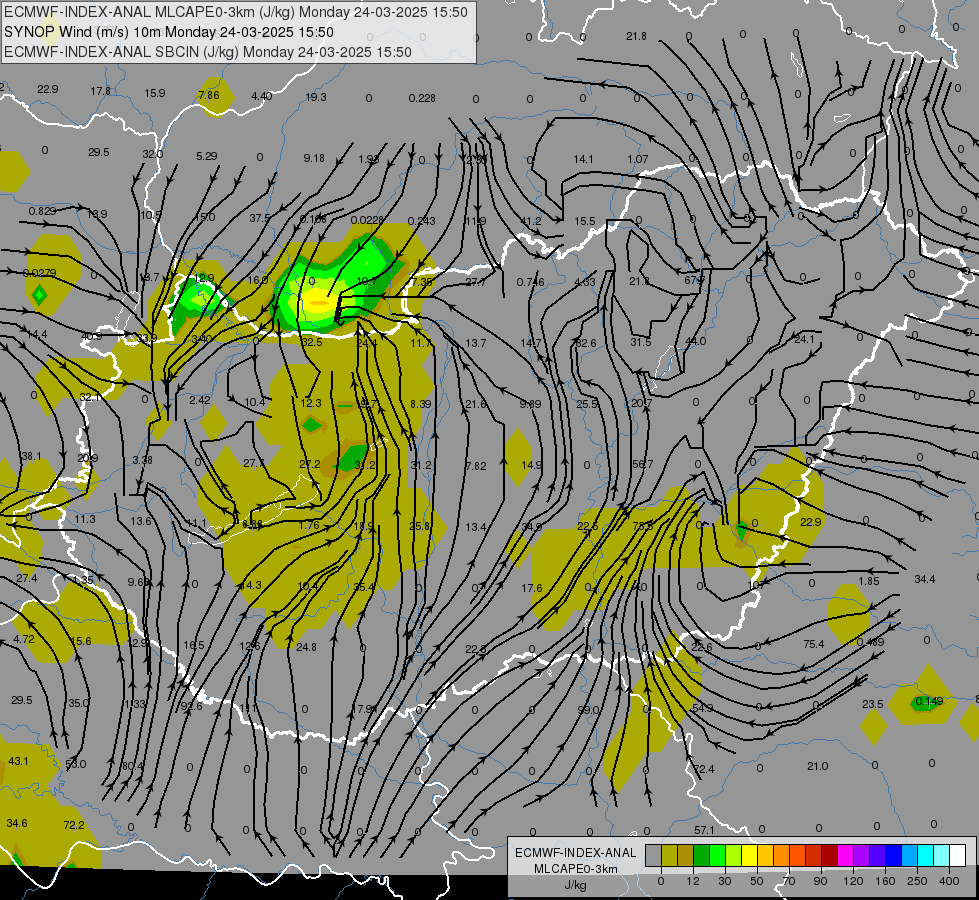979x900 pixels.
Task: Click the 160 tick label on the colorbar
Action: 885,881
